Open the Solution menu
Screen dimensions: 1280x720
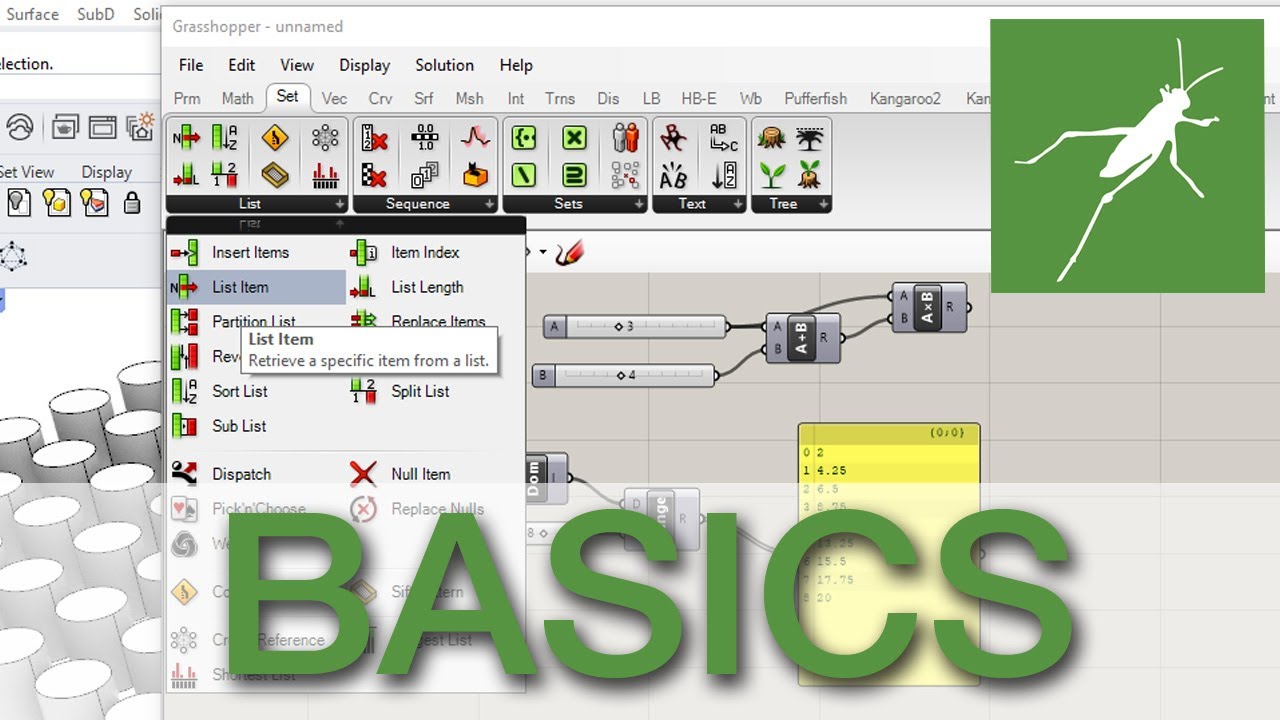445,65
